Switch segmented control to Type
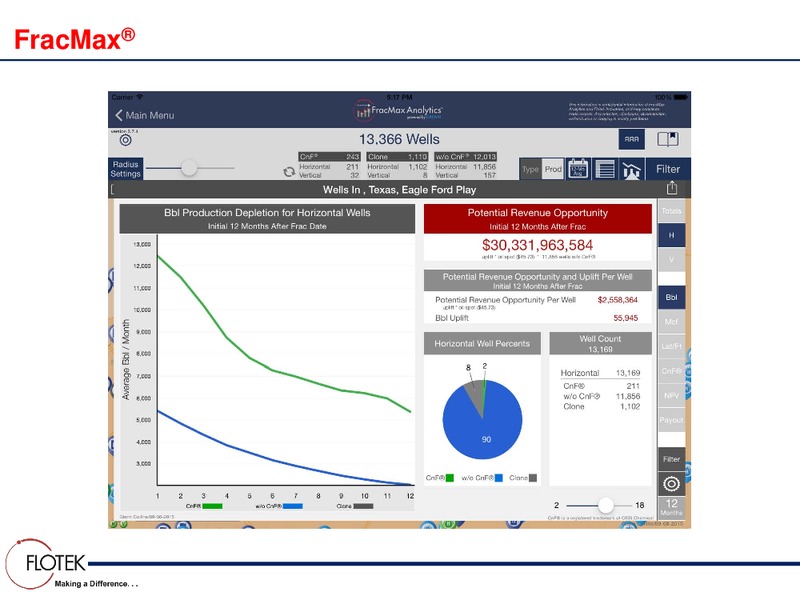 click(x=530, y=169)
